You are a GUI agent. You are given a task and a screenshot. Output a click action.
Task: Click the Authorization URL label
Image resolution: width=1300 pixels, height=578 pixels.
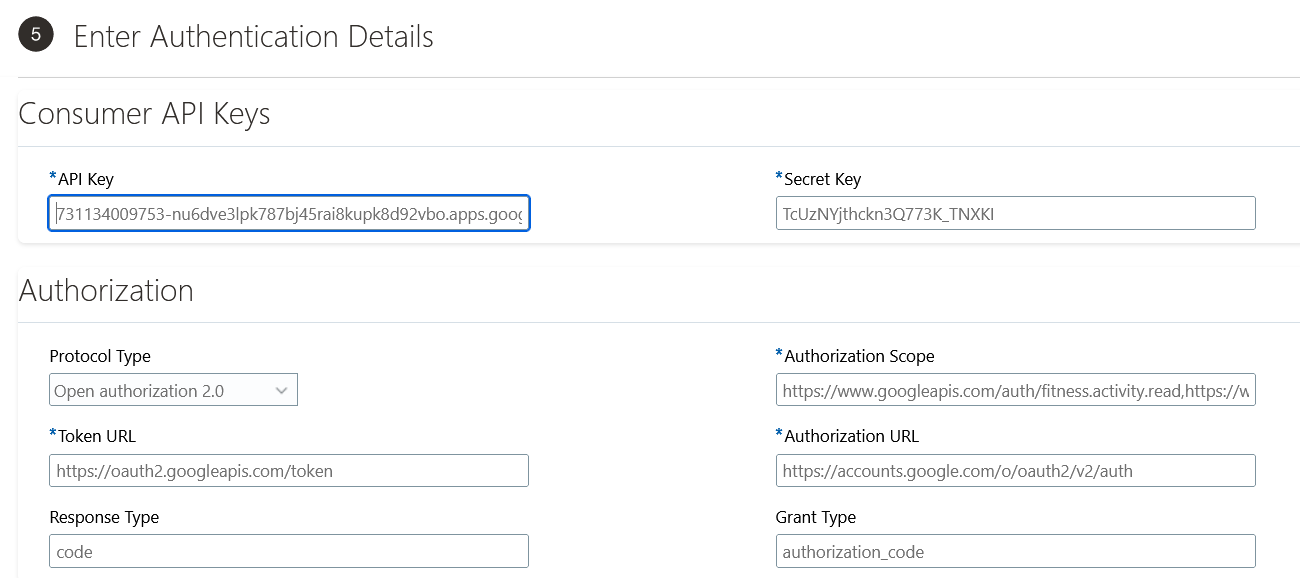pyautogui.click(x=850, y=437)
